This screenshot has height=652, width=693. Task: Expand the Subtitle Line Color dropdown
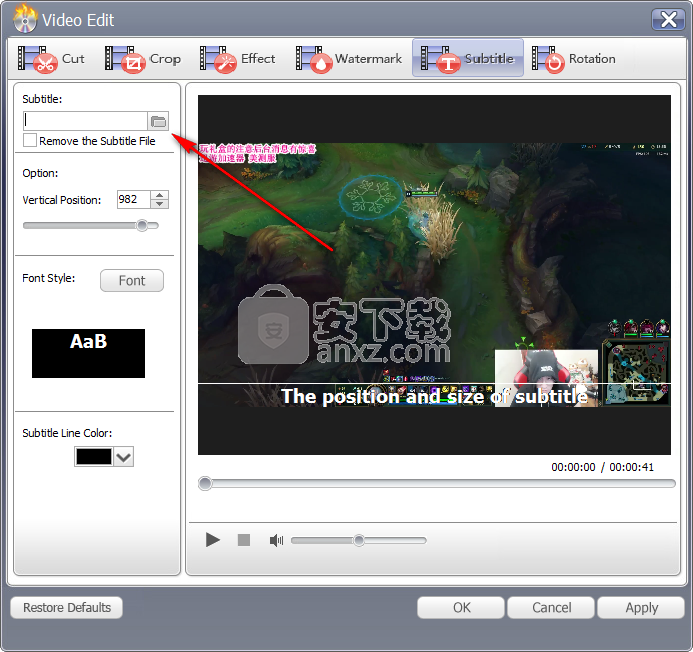pyautogui.click(x=124, y=457)
